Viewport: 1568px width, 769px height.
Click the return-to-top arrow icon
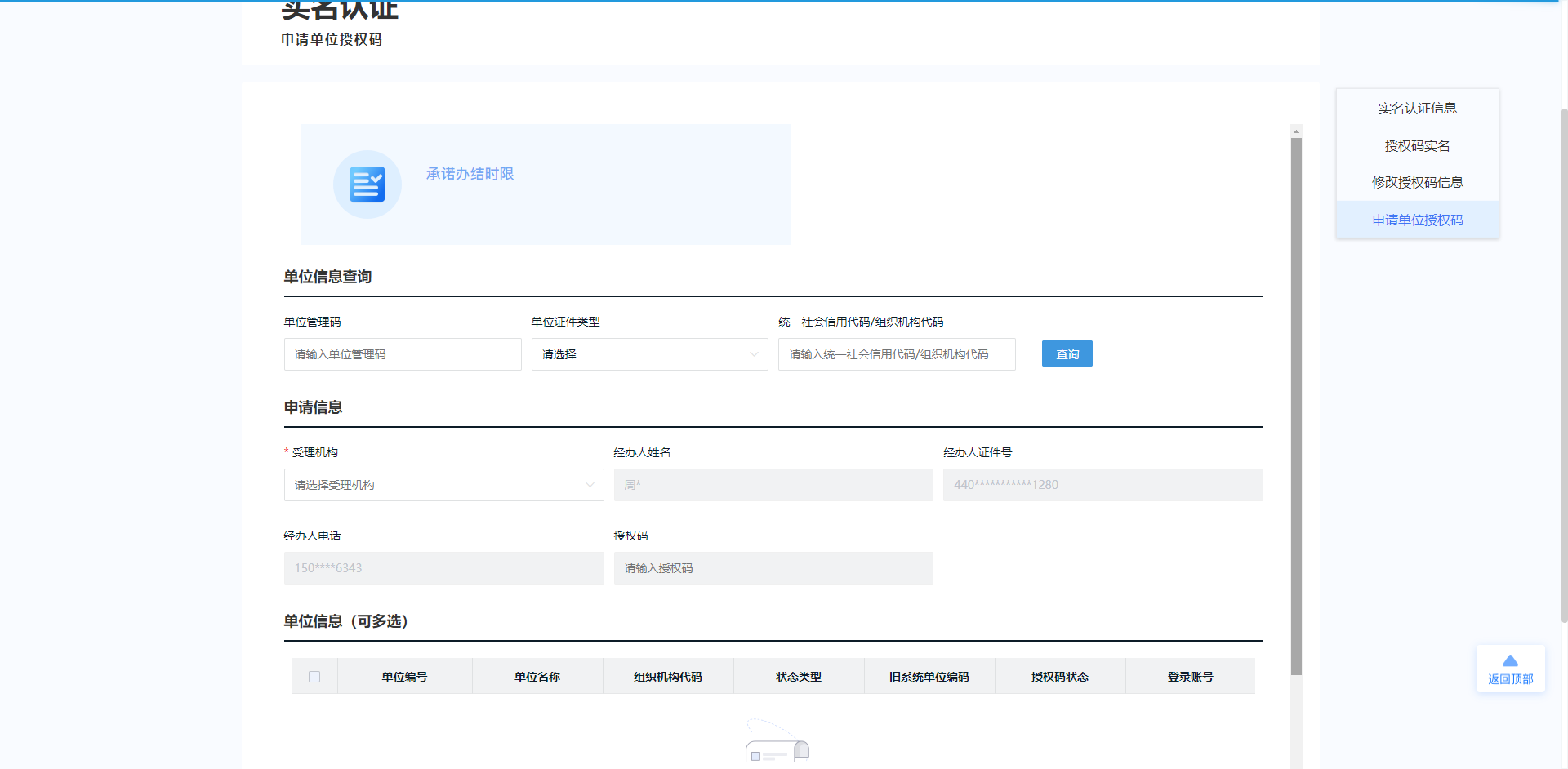coord(1510,660)
